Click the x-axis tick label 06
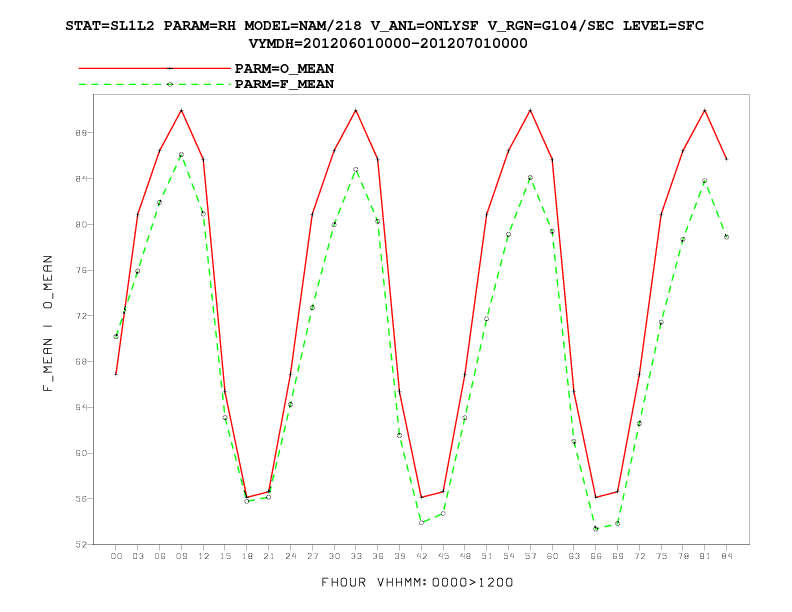This screenshot has height=612, width=792. click(160, 556)
